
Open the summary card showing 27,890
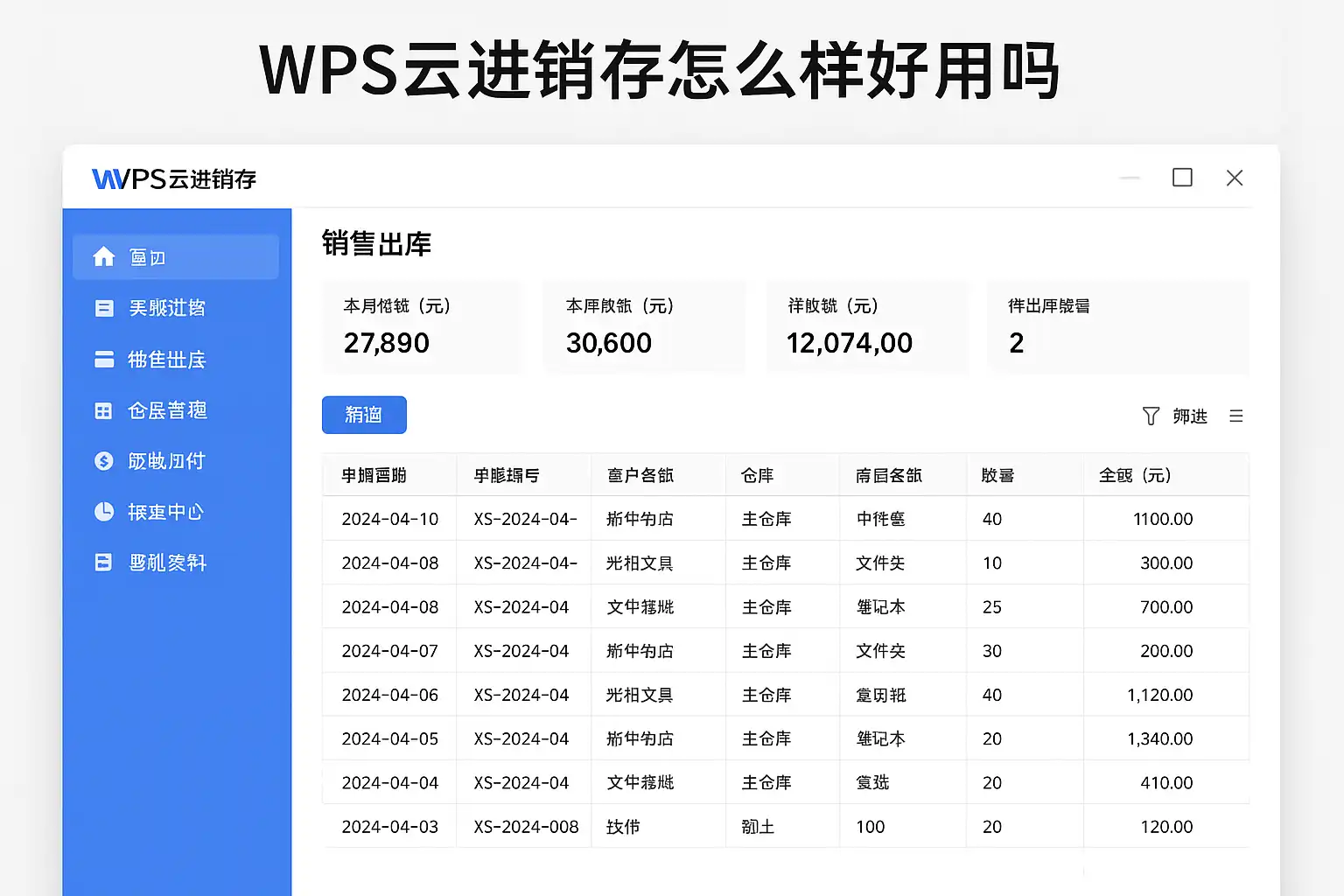[423, 327]
